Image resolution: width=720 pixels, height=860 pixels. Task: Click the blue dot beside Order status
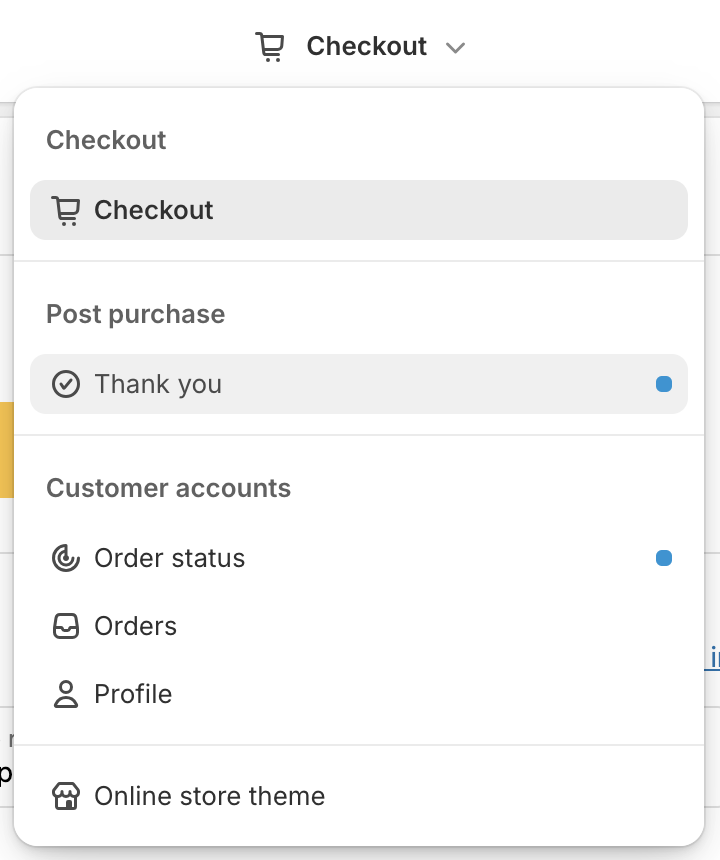coord(663,558)
